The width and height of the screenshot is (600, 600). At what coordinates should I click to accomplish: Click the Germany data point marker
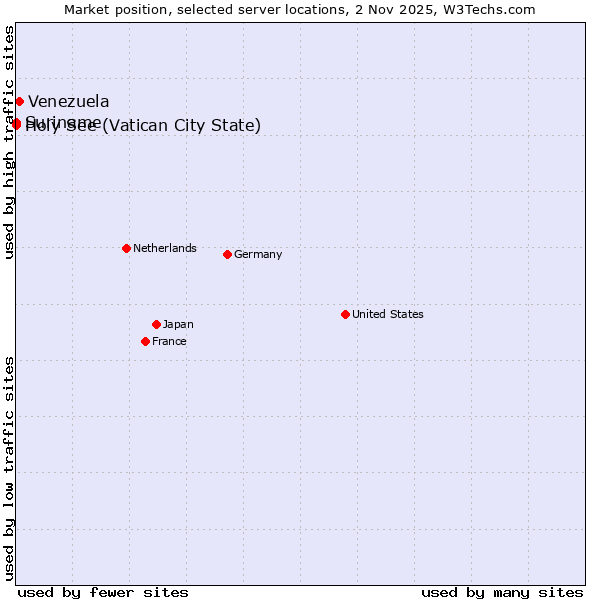pyautogui.click(x=227, y=254)
